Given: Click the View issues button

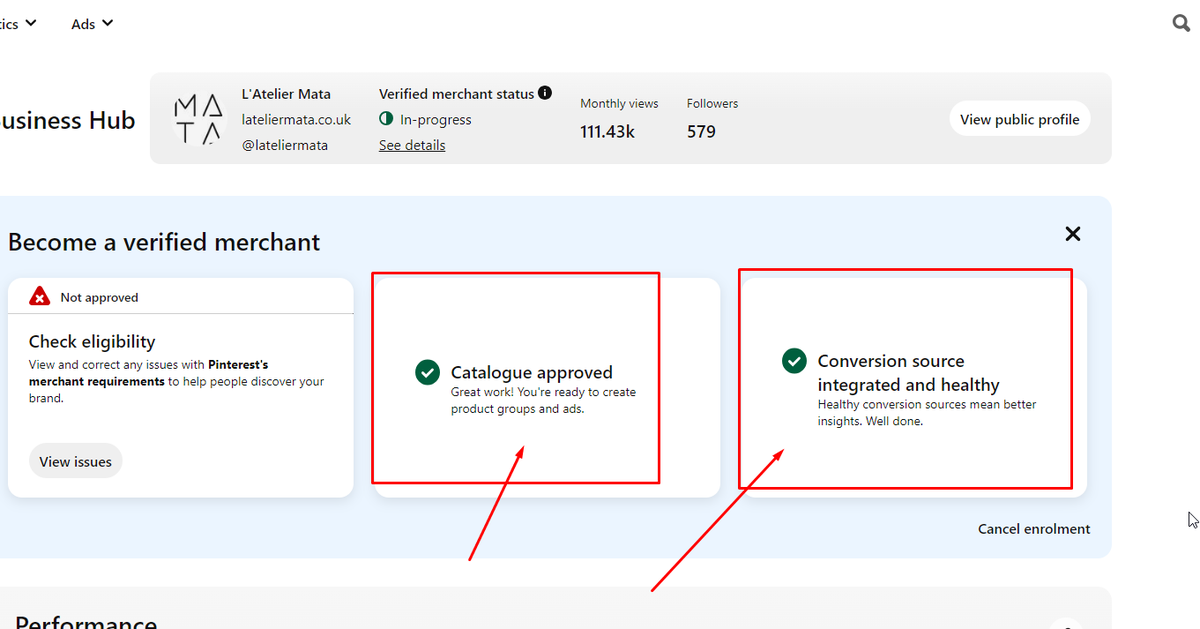Looking at the screenshot, I should pos(75,461).
